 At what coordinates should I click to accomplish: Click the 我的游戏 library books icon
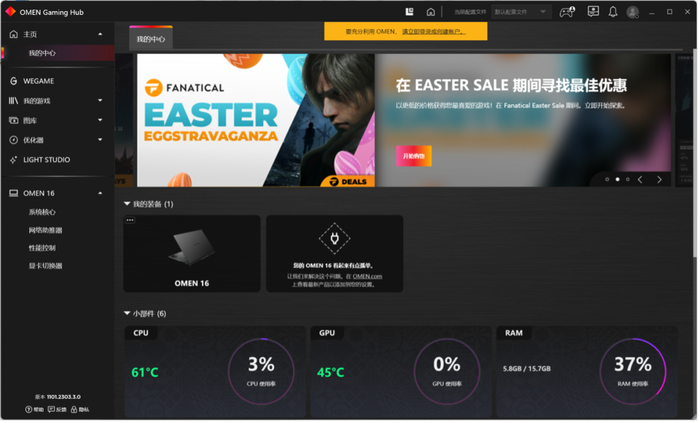[x=13, y=101]
